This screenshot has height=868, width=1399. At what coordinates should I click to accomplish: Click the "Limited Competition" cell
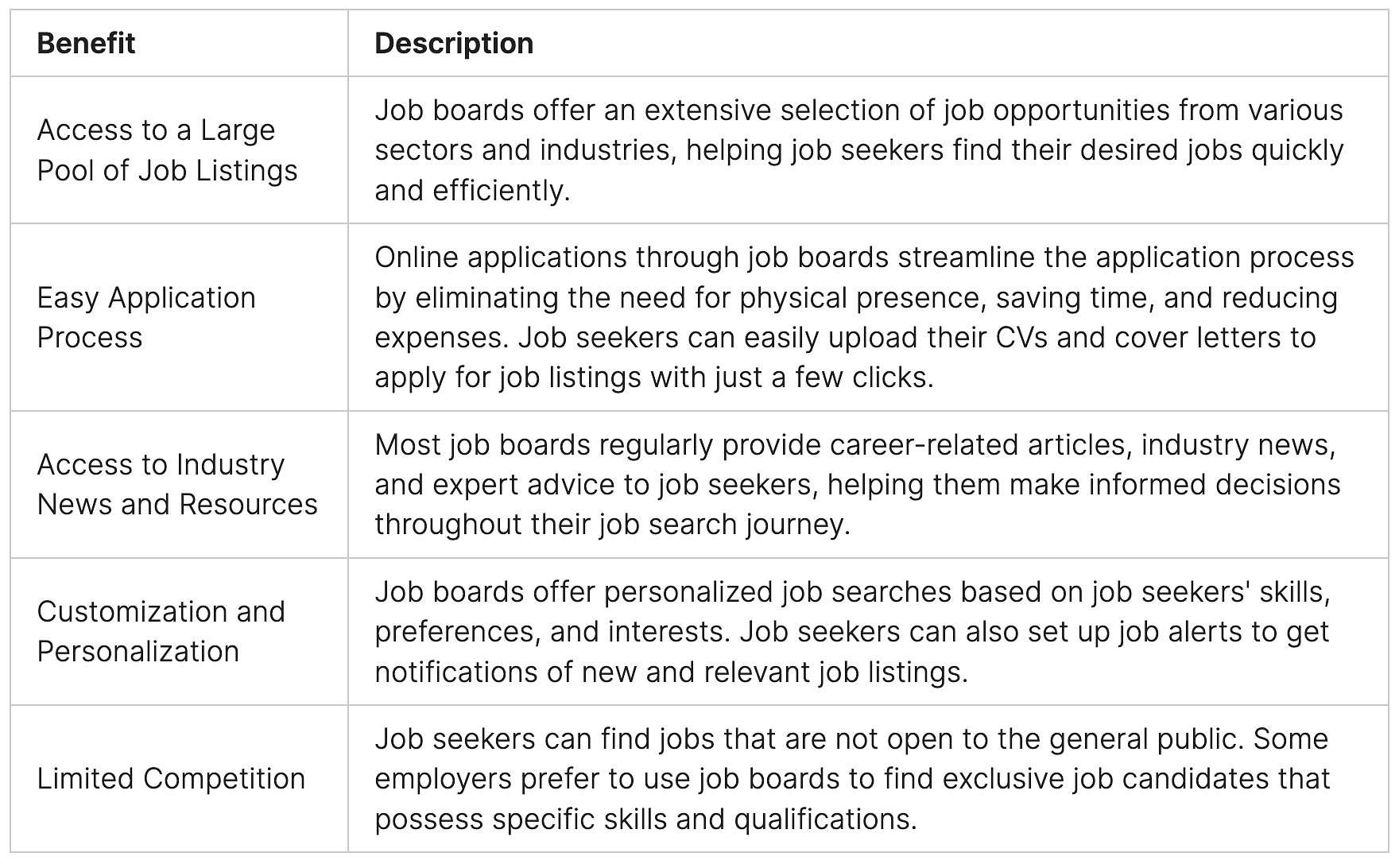tap(171, 778)
